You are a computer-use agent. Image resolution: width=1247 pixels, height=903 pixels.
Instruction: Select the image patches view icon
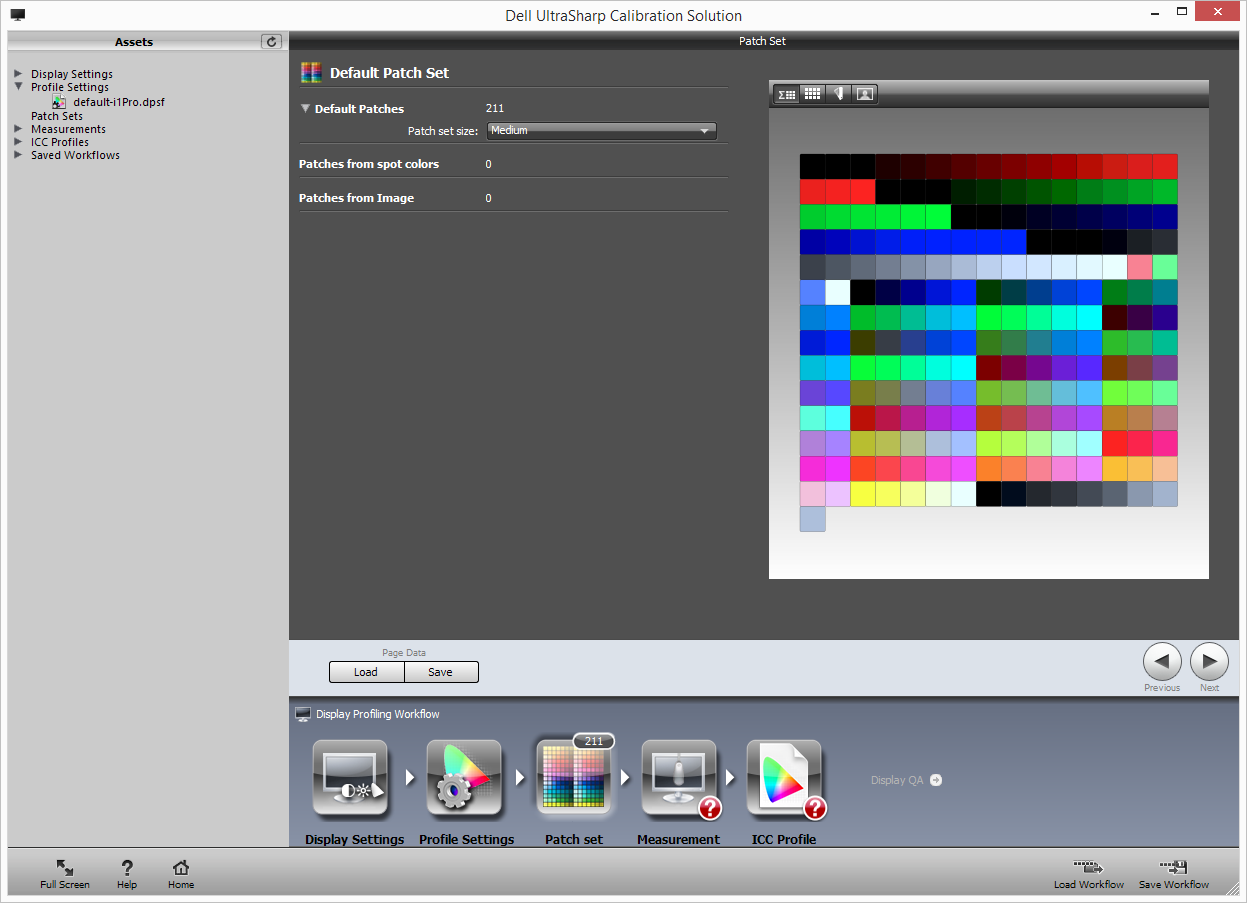865,94
